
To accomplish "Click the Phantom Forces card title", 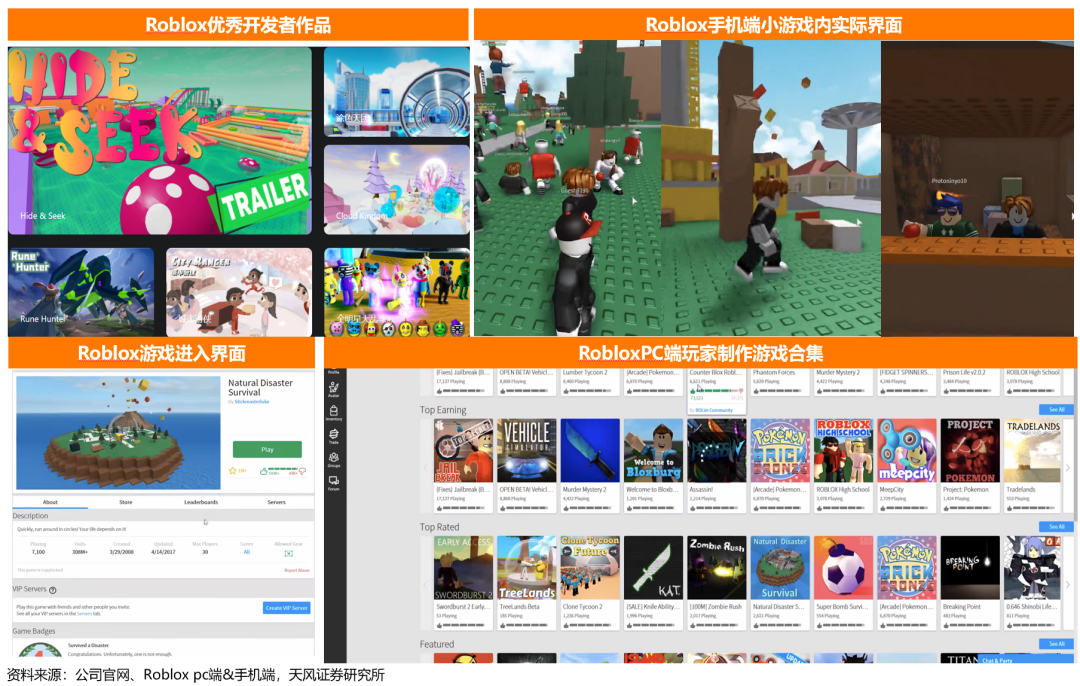I will pos(773,373).
